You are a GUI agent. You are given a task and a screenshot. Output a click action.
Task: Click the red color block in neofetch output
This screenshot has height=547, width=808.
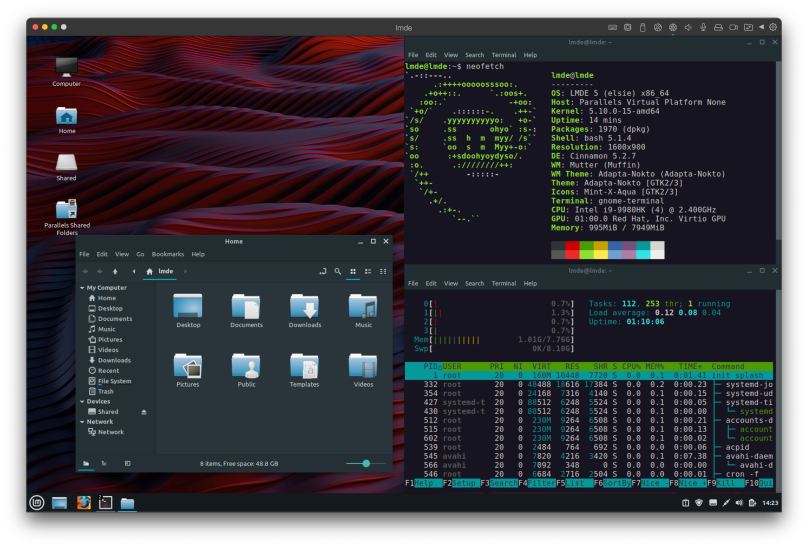[x=572, y=250]
